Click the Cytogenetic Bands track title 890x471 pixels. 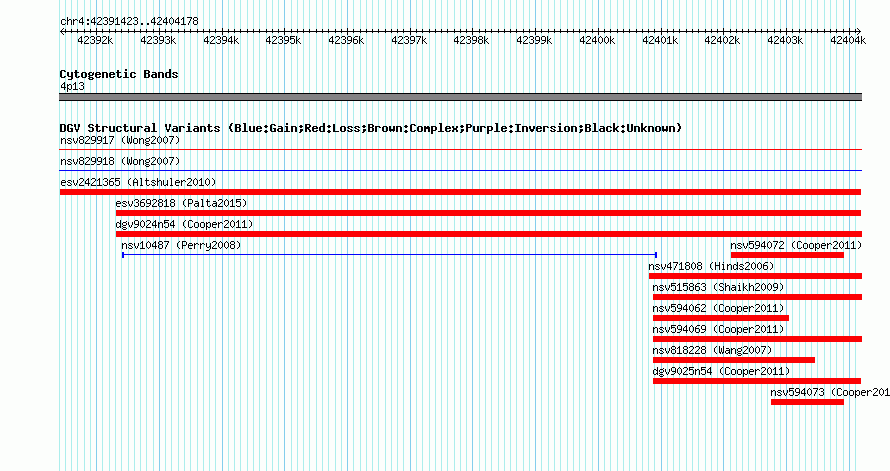point(119,74)
